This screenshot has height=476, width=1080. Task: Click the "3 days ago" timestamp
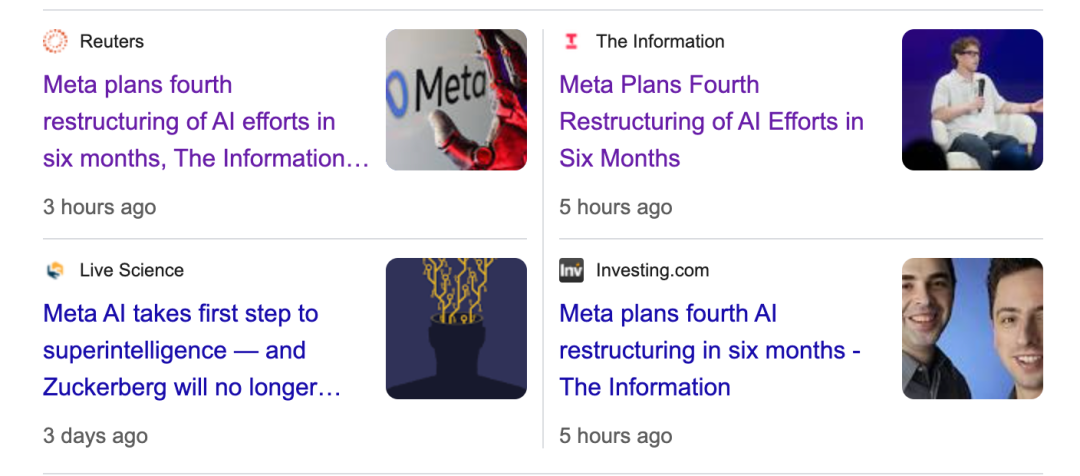pyautogui.click(x=95, y=436)
